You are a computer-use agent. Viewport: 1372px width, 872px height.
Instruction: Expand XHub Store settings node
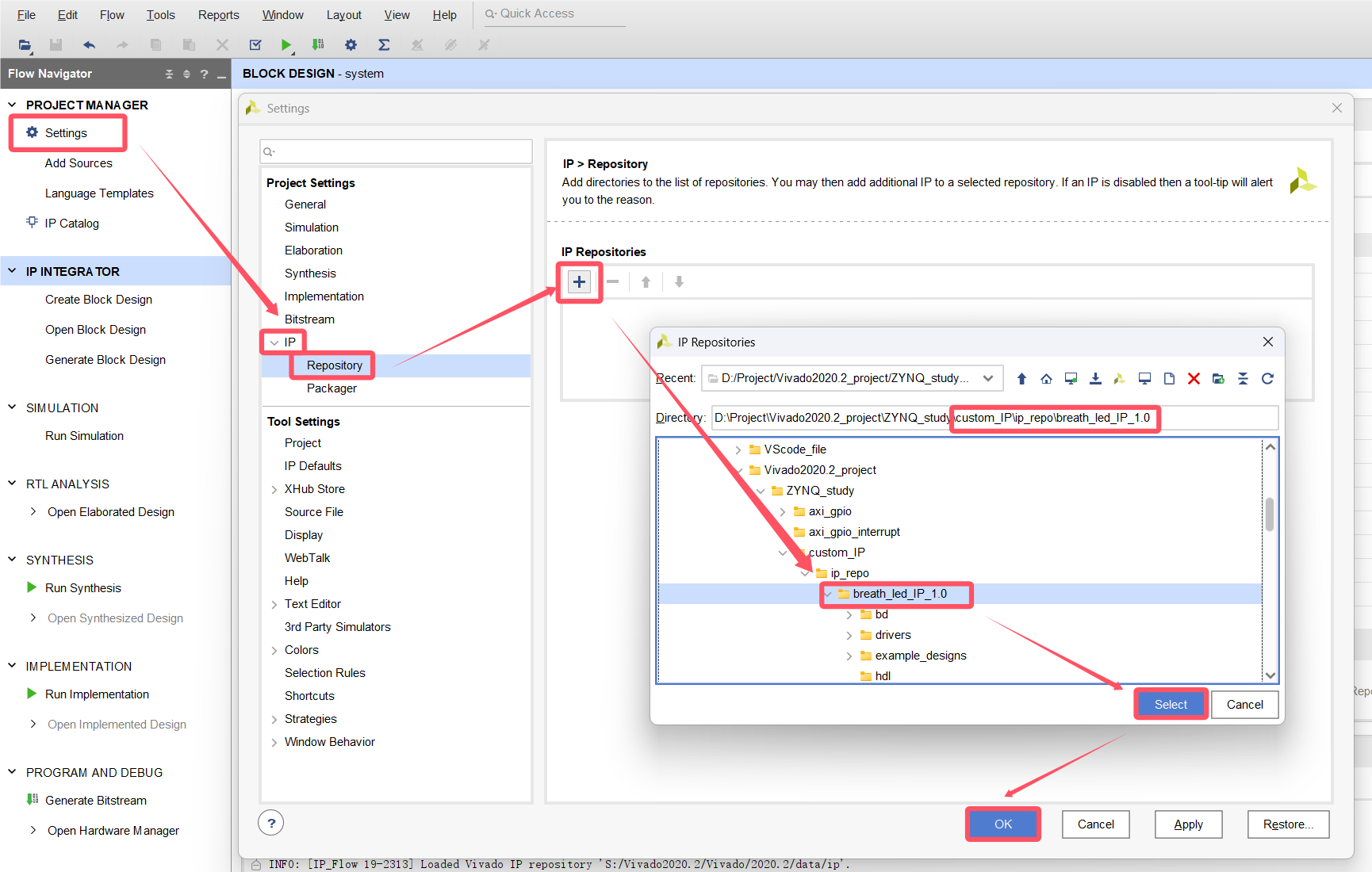point(274,490)
